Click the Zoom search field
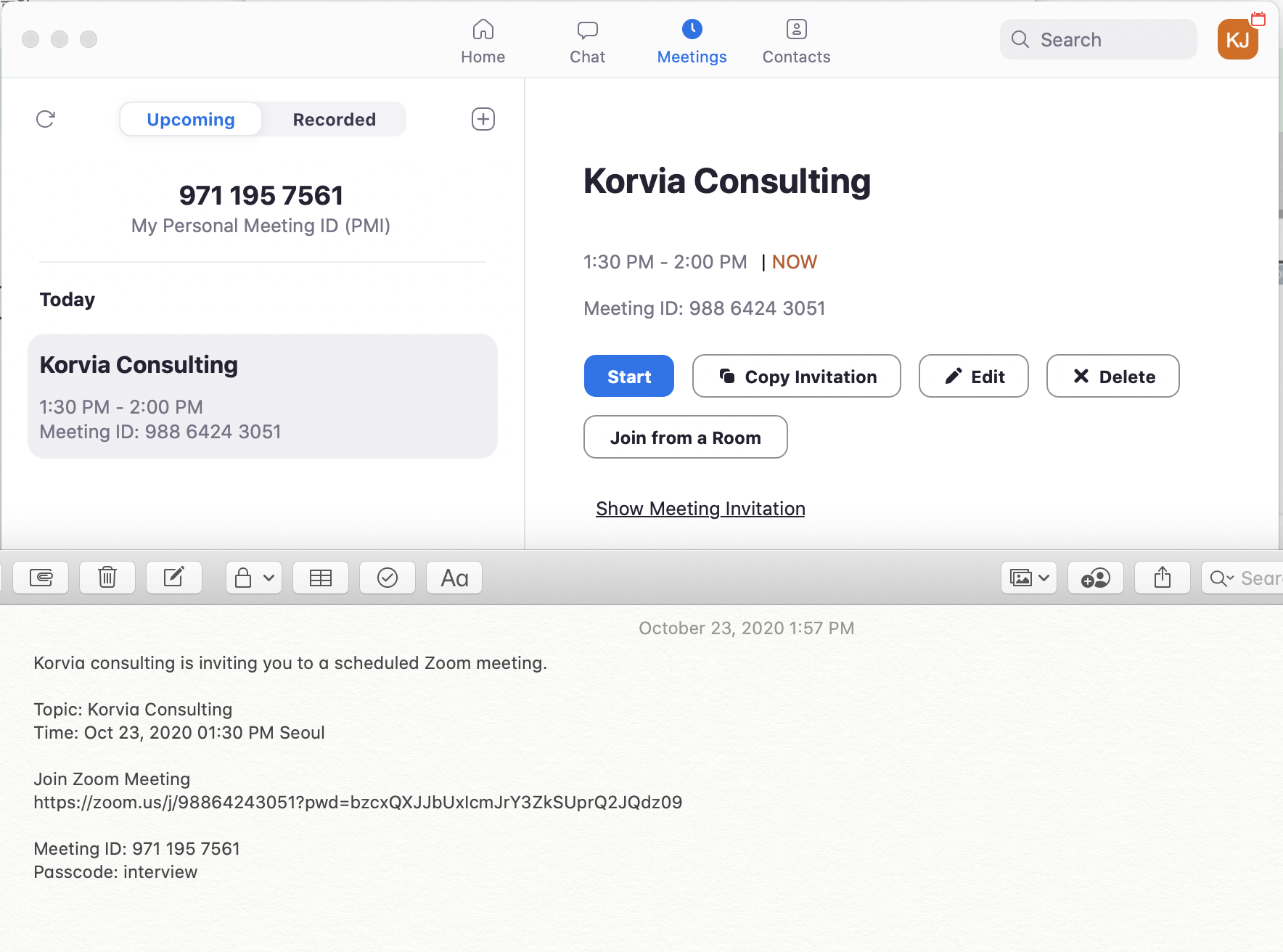 coord(1098,39)
